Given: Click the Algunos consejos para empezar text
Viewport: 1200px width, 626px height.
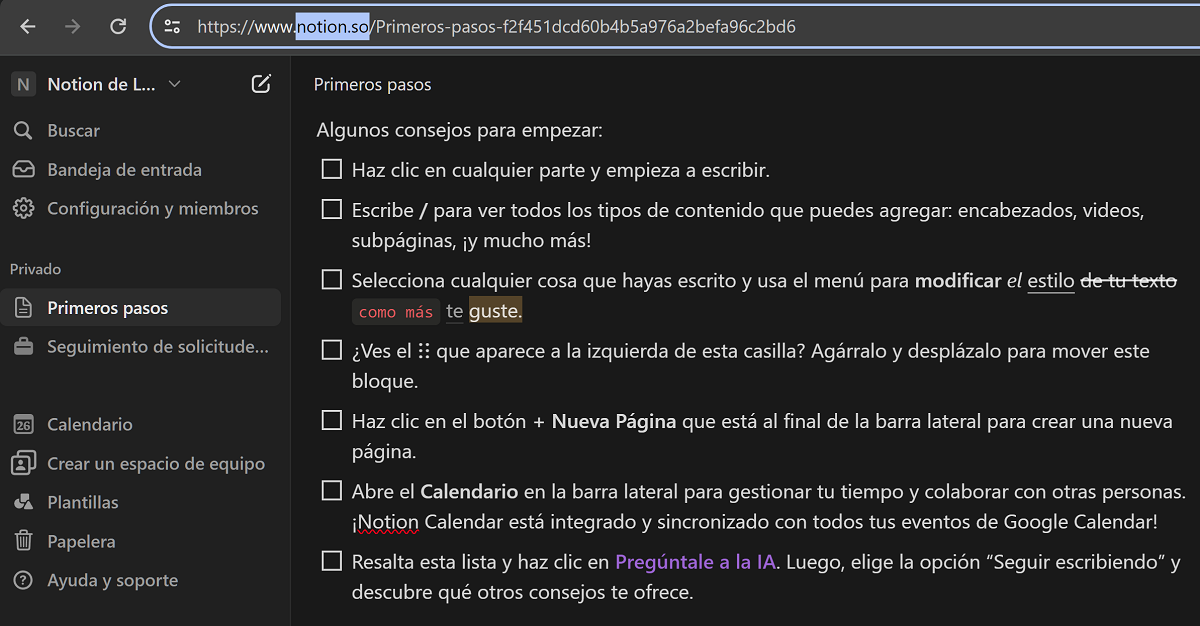Looking at the screenshot, I should (x=460, y=130).
